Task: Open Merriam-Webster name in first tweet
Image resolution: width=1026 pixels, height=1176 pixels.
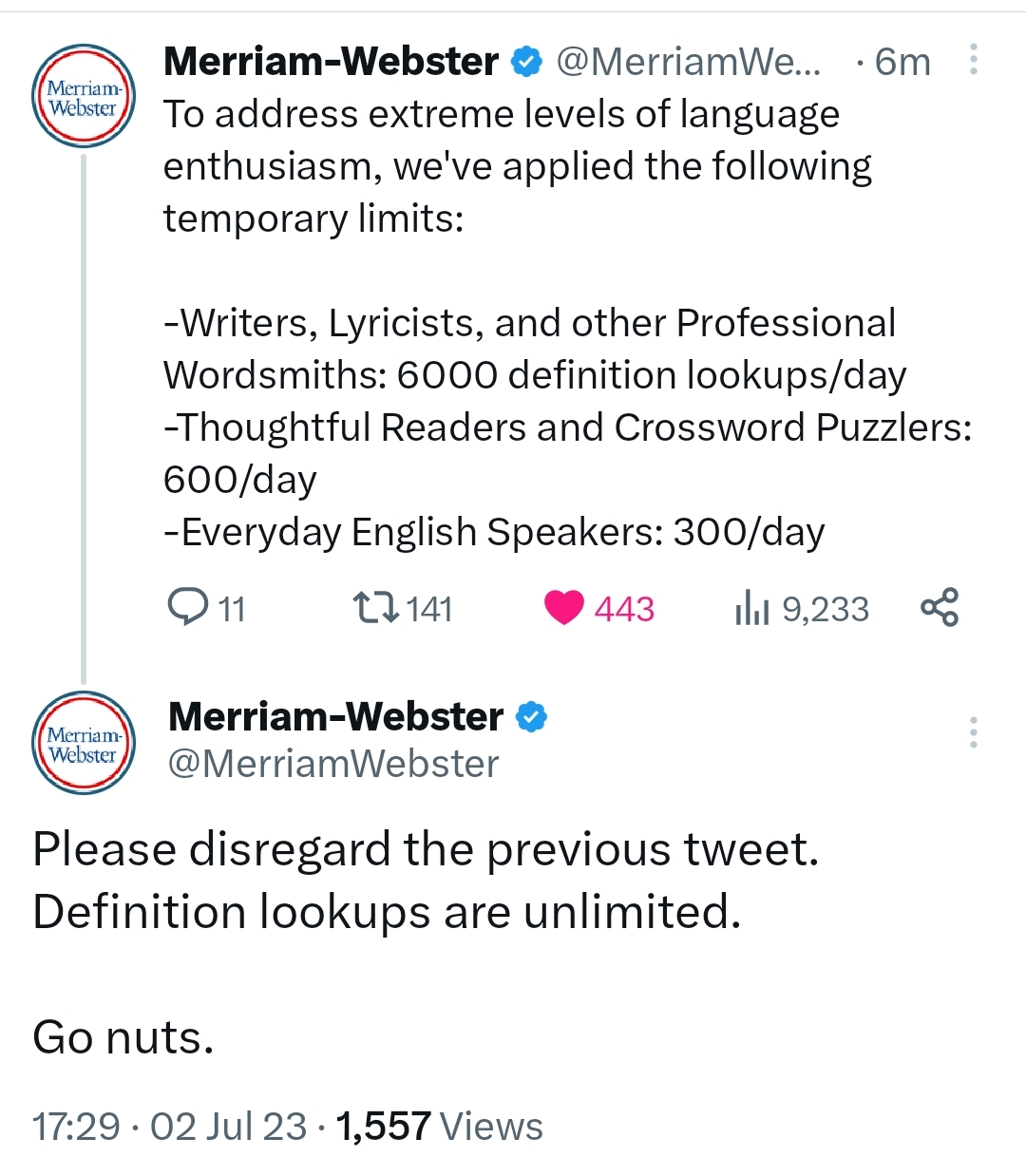Action: click(331, 62)
